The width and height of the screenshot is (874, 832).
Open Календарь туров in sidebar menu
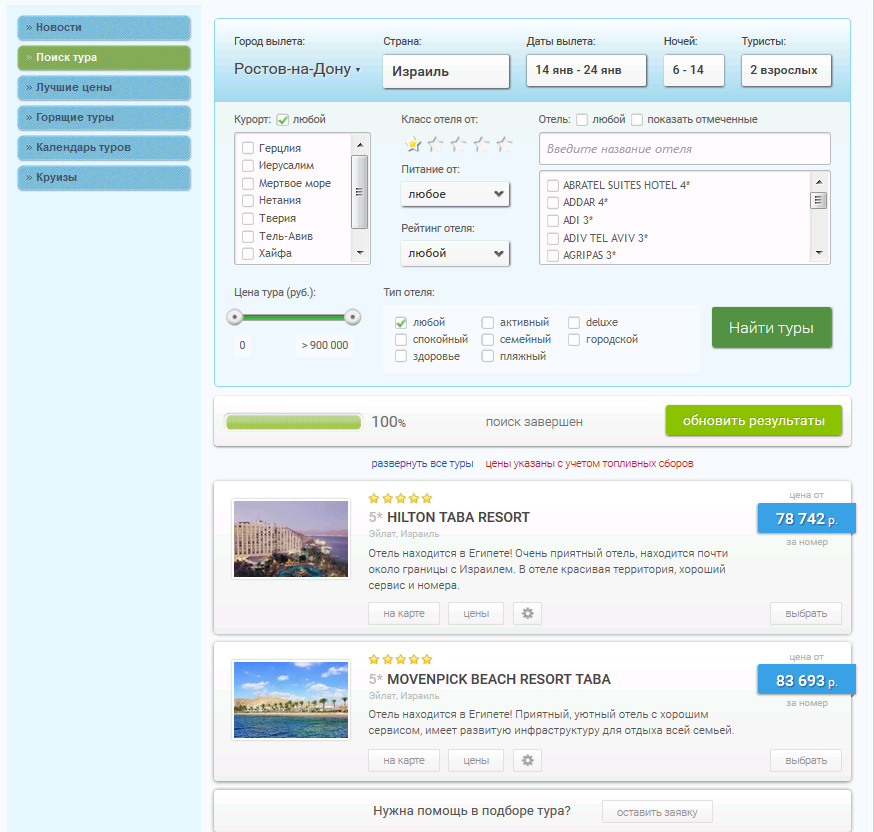pyautogui.click(x=104, y=148)
